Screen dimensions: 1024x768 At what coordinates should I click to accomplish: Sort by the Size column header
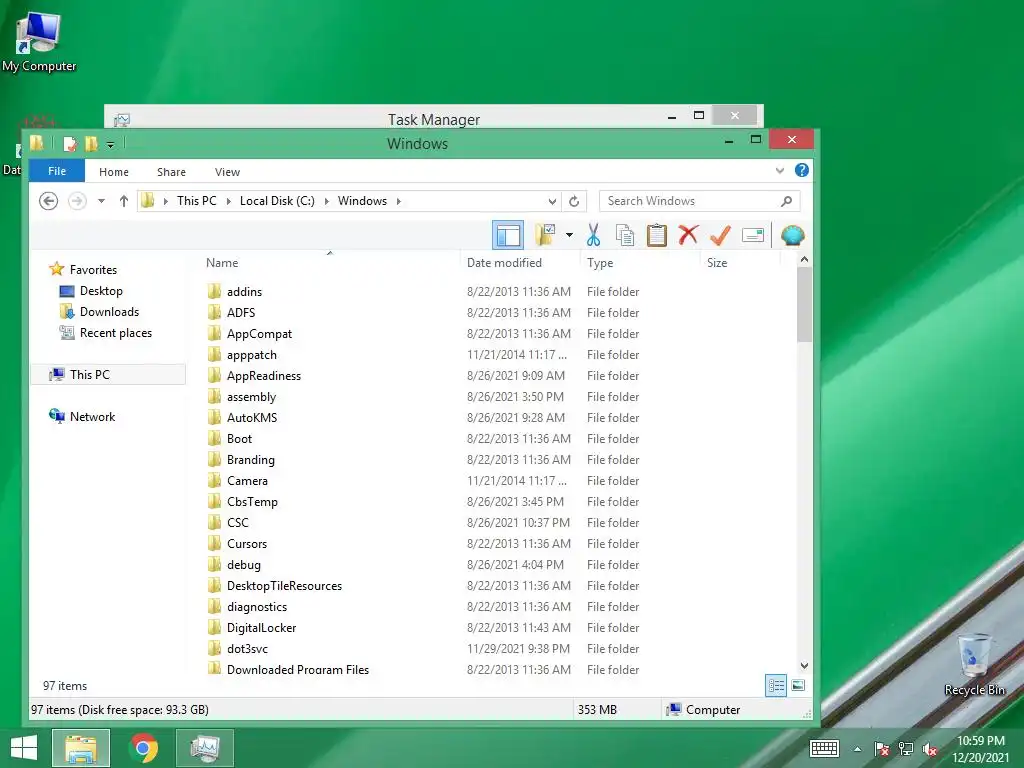[740, 263]
